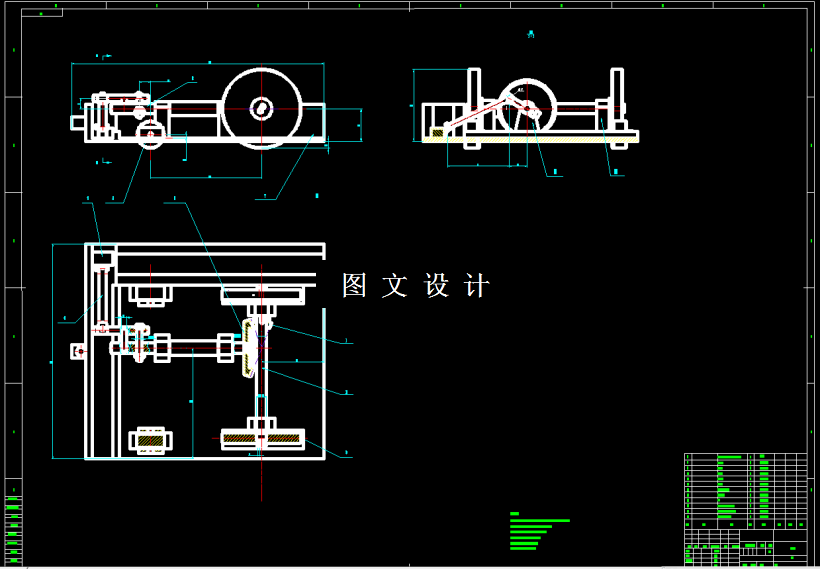Click the spoked wheel in the side view

click(526, 108)
